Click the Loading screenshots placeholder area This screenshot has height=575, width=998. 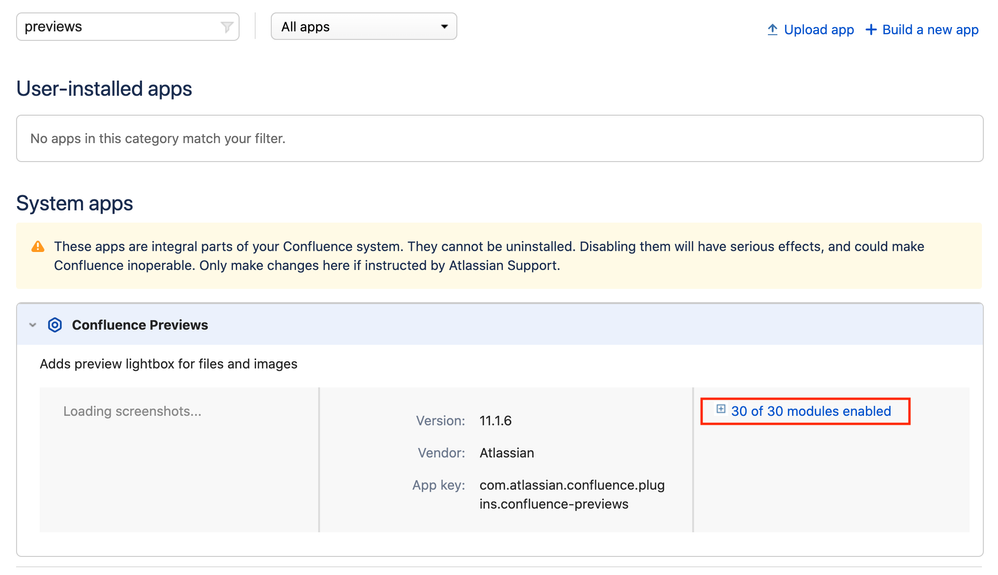(132, 411)
